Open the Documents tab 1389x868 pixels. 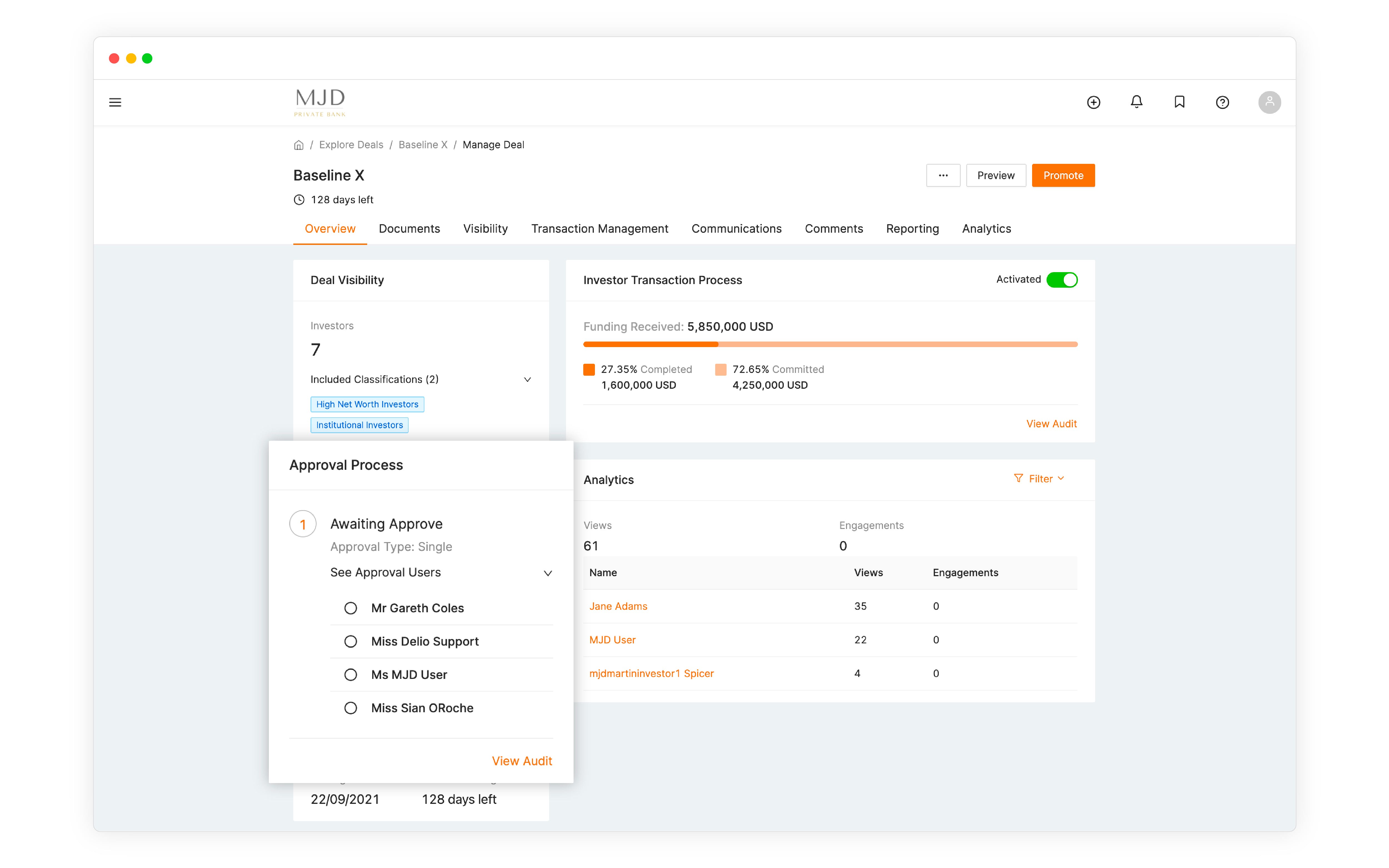(409, 229)
